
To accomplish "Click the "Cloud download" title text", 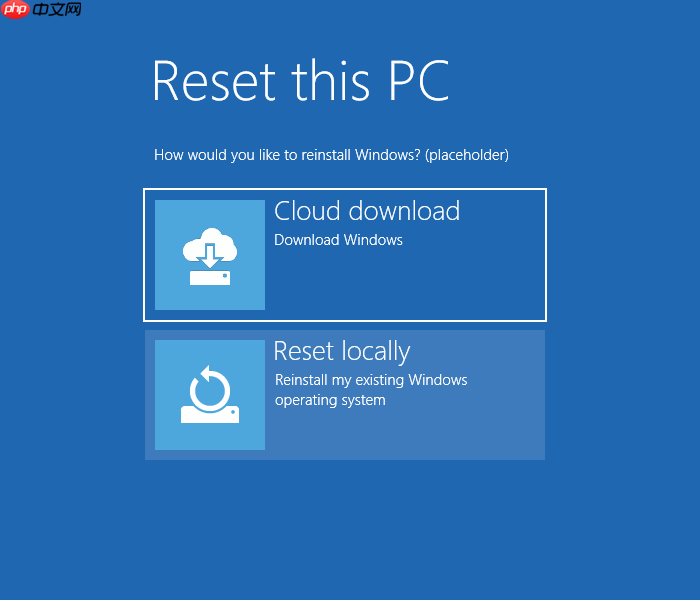I will [x=367, y=211].
